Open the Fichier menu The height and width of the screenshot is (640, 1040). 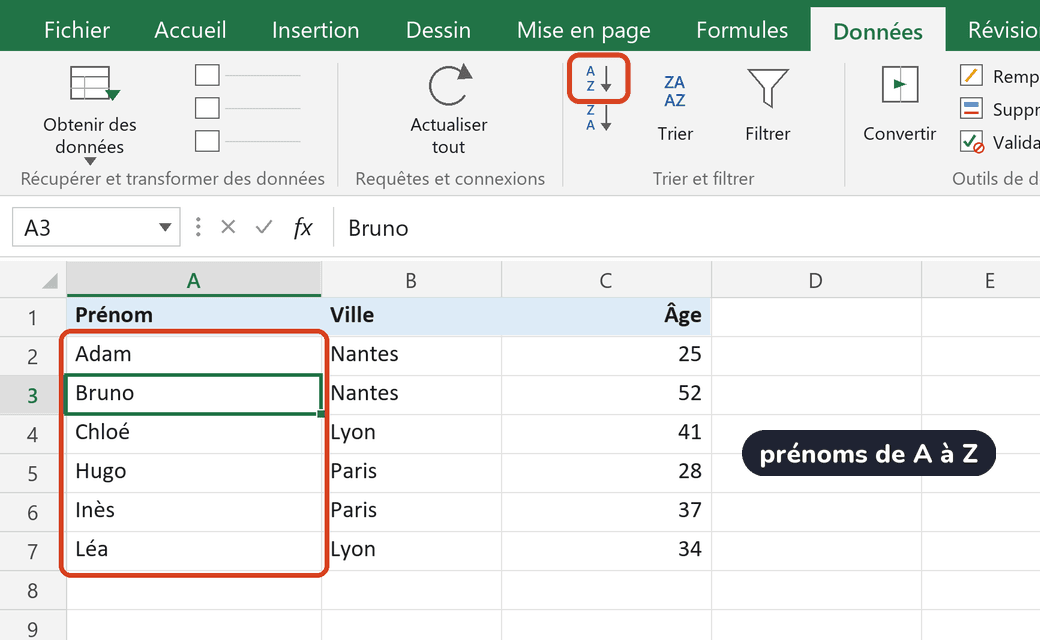tap(77, 31)
